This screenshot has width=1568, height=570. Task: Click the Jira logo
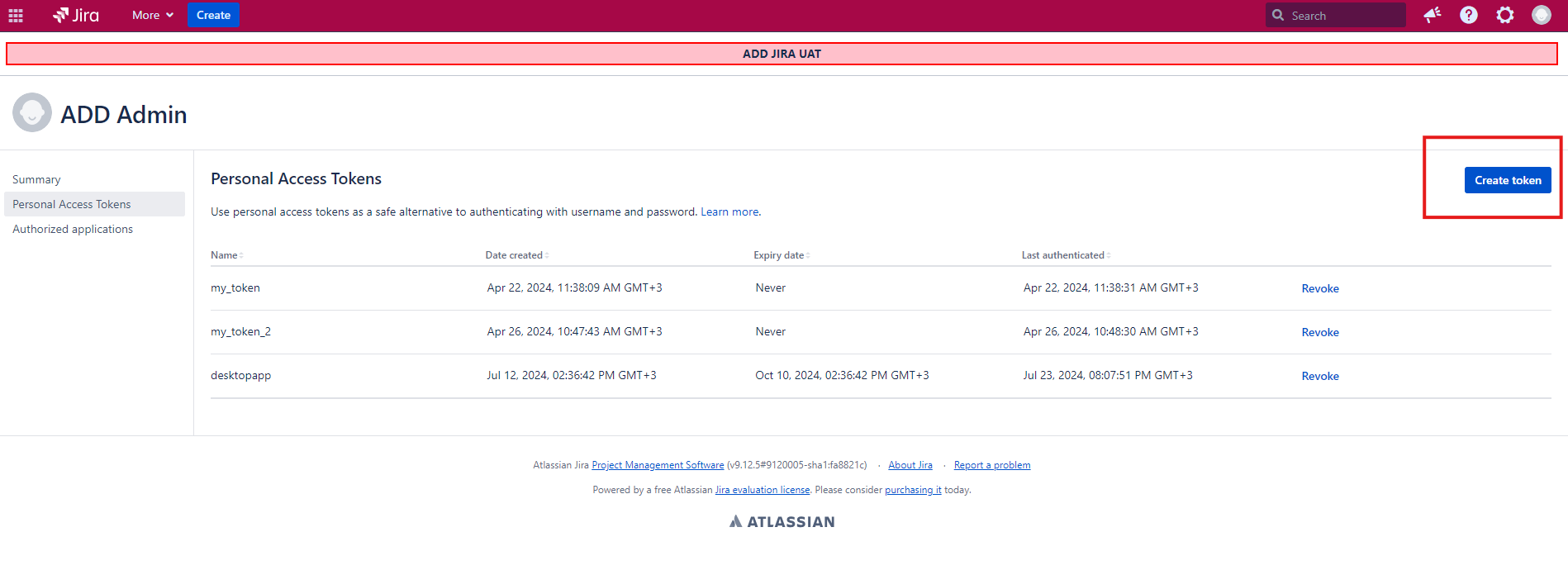click(x=76, y=16)
